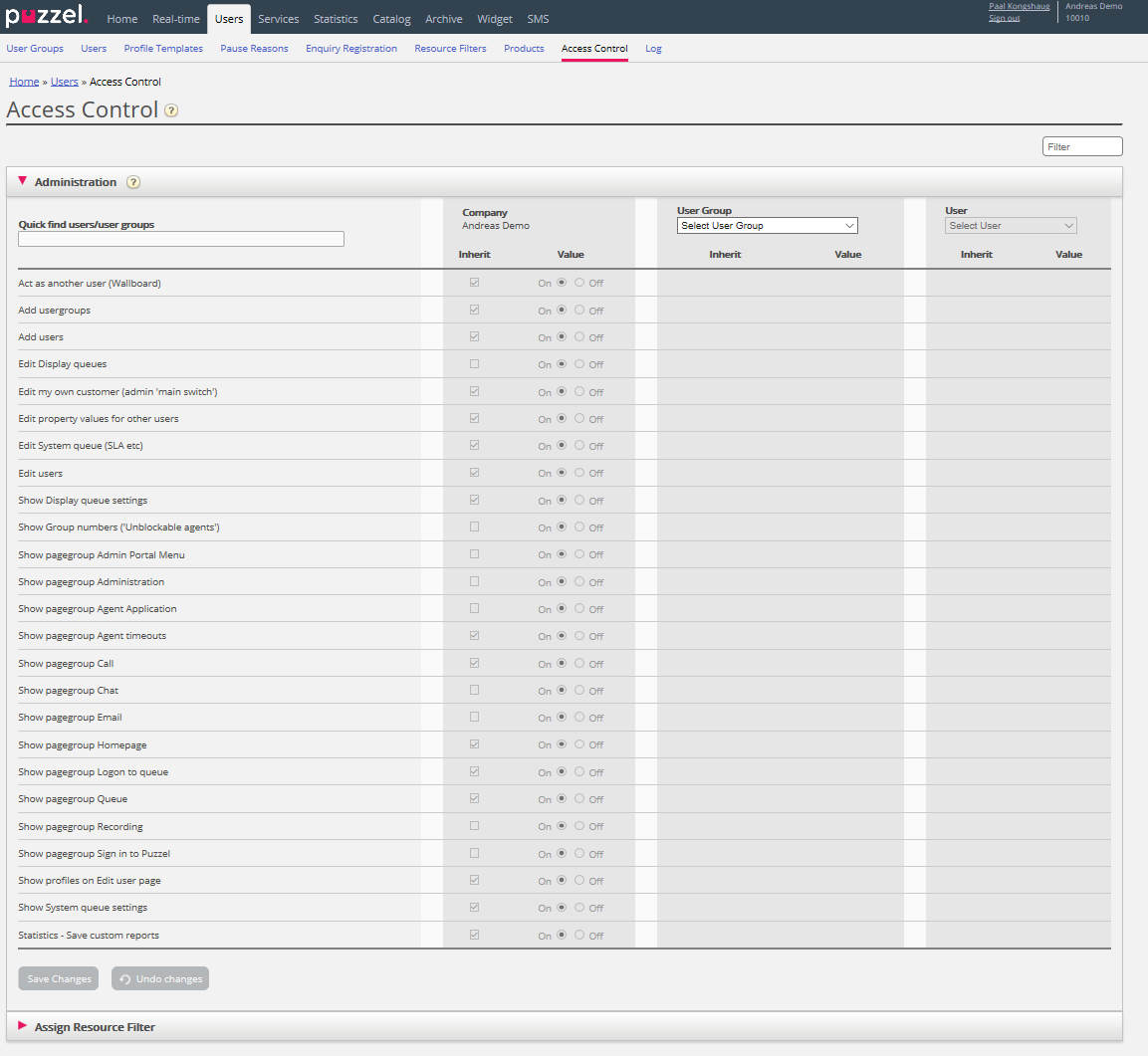Select Off radio for Add users
The image size is (1148, 1056).
click(x=579, y=337)
